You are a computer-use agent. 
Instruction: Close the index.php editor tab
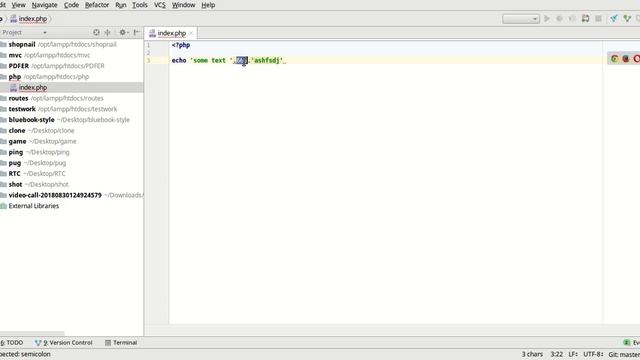(191, 33)
